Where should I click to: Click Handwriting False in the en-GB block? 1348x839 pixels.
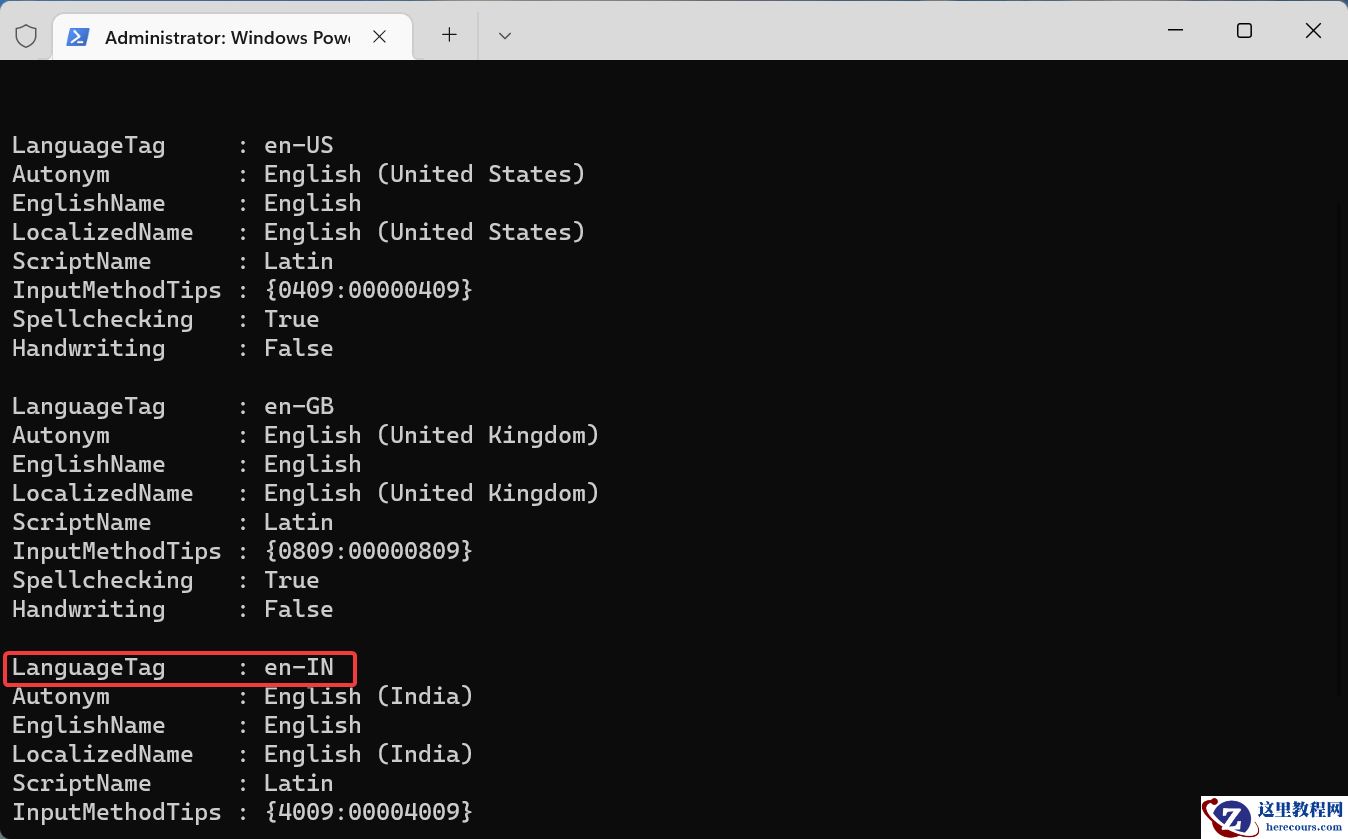pyautogui.click(x=173, y=609)
